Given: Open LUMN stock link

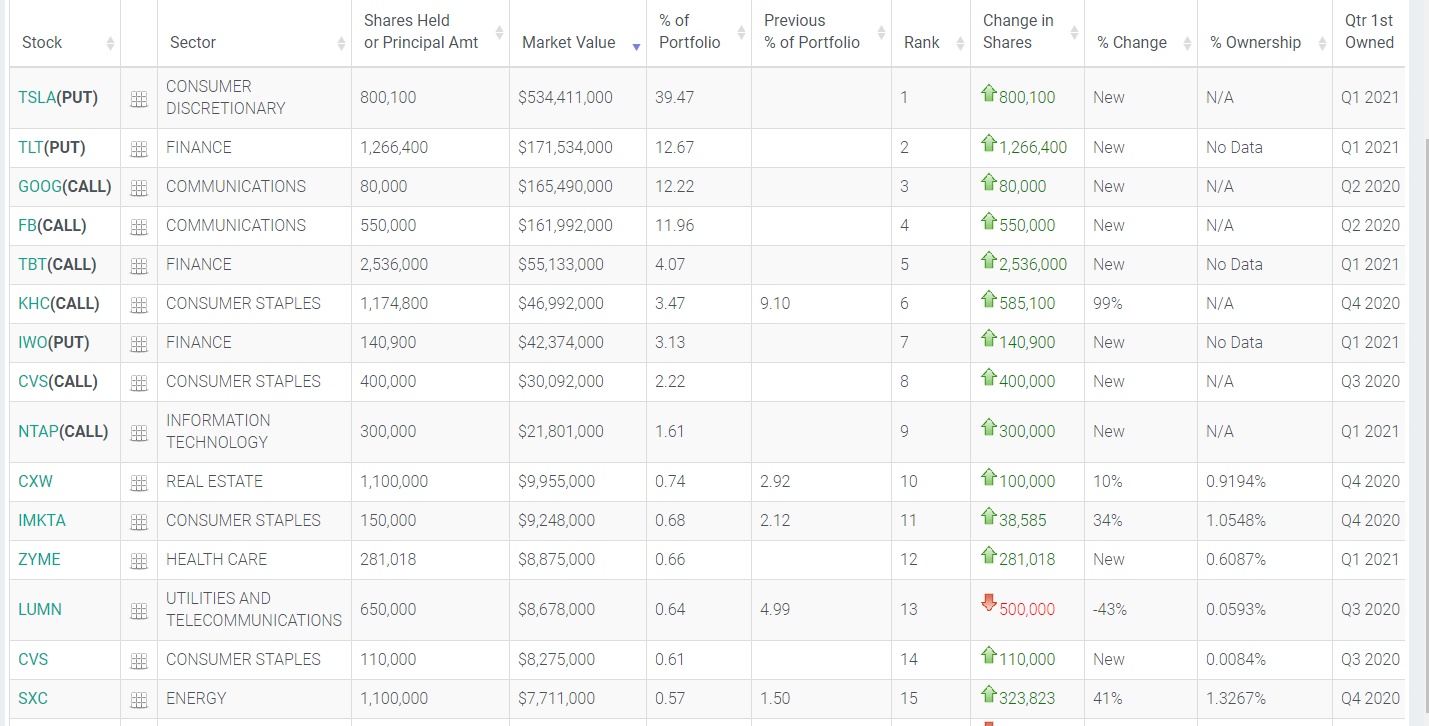Looking at the screenshot, I should coord(40,610).
